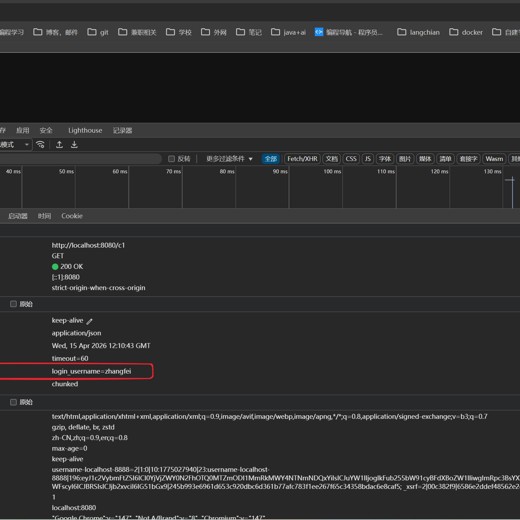Click the export HAR download icon

click(74, 145)
